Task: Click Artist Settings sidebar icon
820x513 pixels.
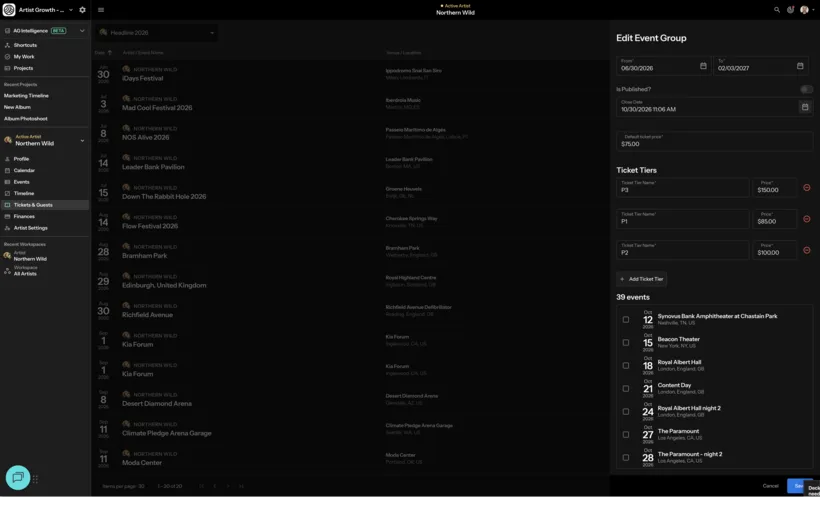Action: (x=7, y=228)
